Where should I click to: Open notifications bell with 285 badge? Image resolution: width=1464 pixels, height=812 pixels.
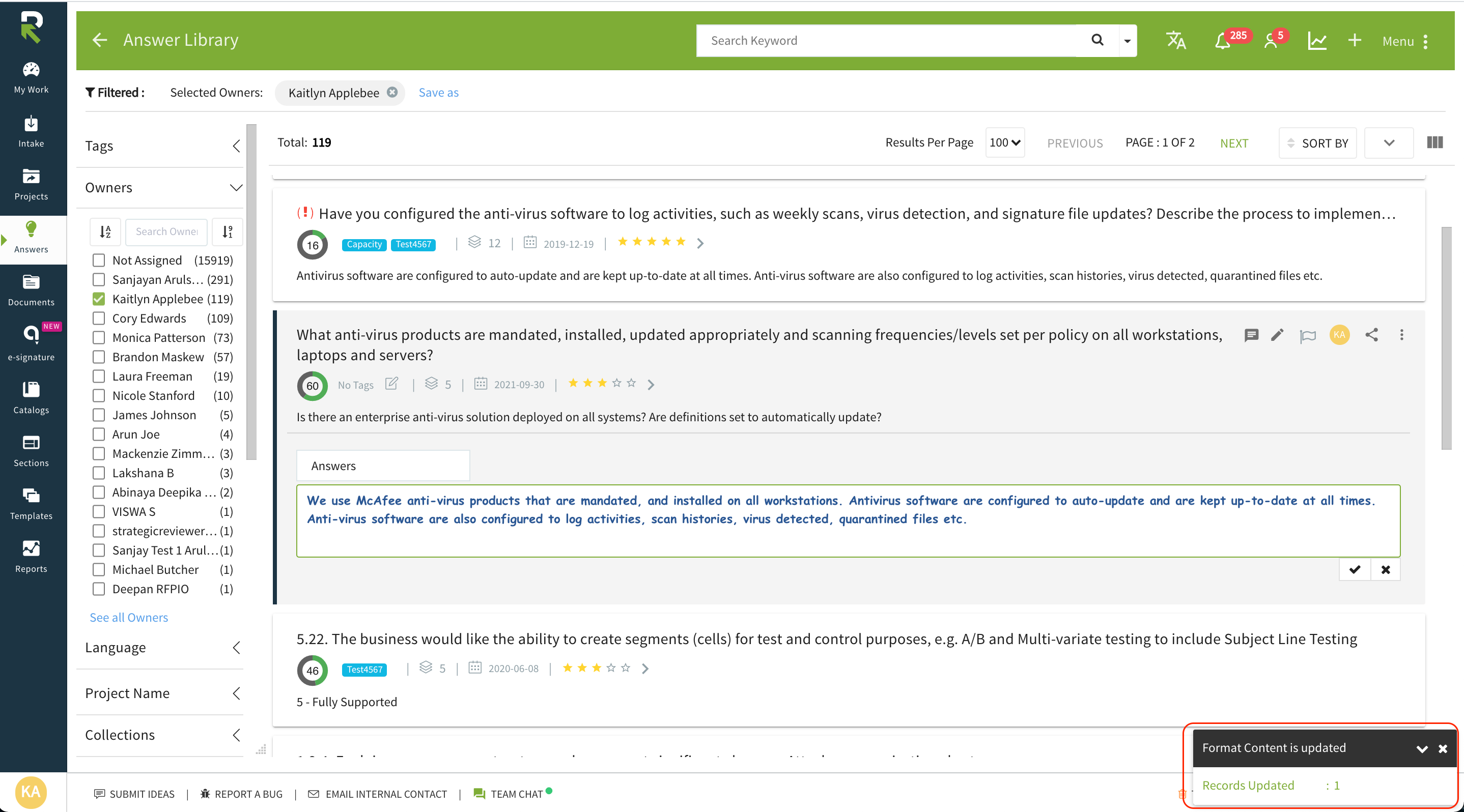coord(1222,40)
